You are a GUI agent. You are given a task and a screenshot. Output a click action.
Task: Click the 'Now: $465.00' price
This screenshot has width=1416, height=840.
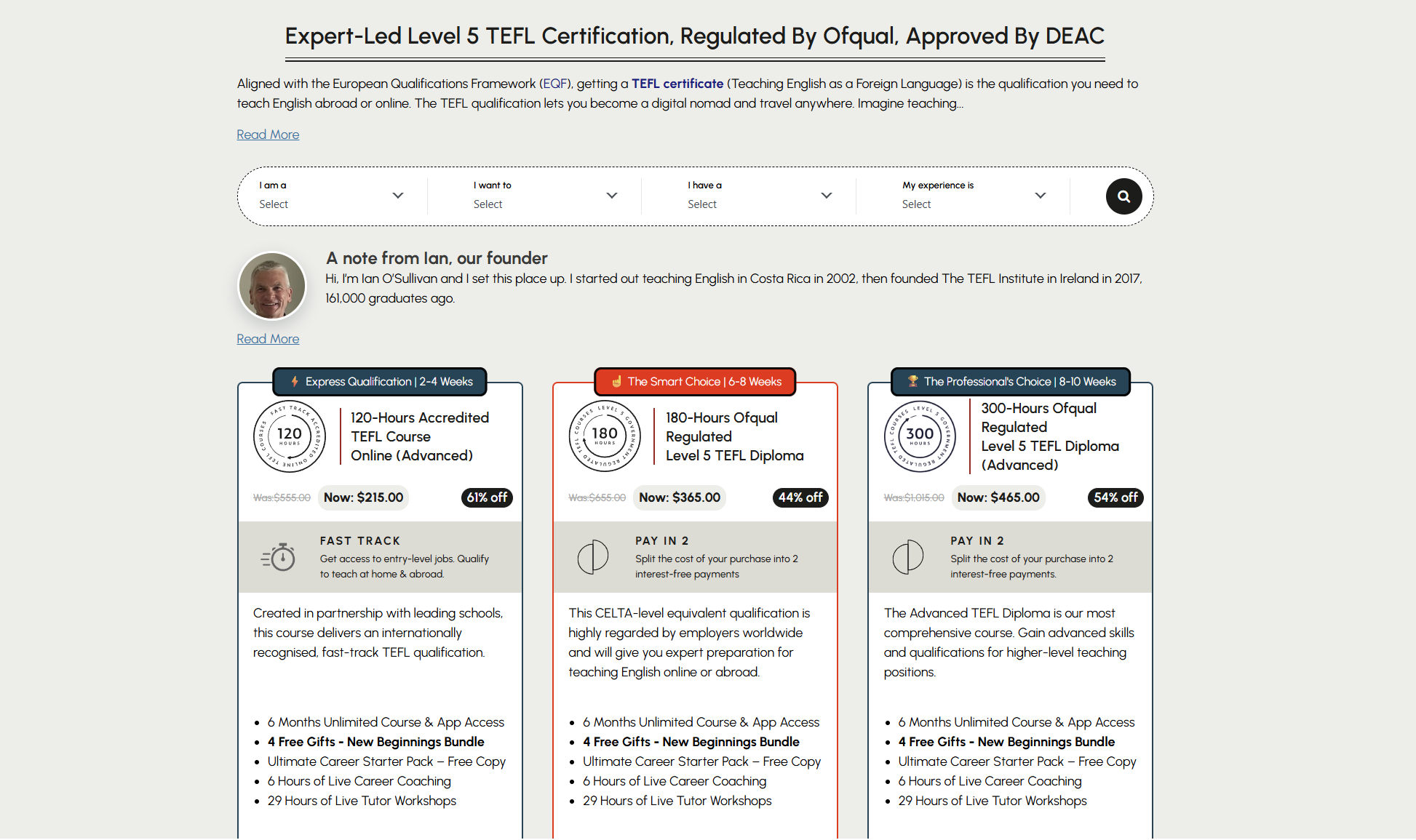998,497
